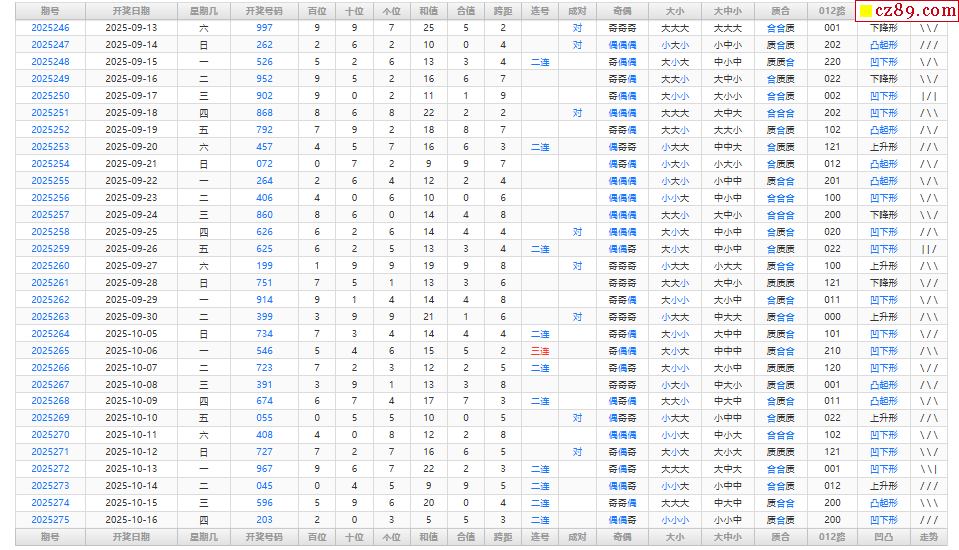
Task: Click the 期号 column header in top row
Action: (x=50, y=9)
